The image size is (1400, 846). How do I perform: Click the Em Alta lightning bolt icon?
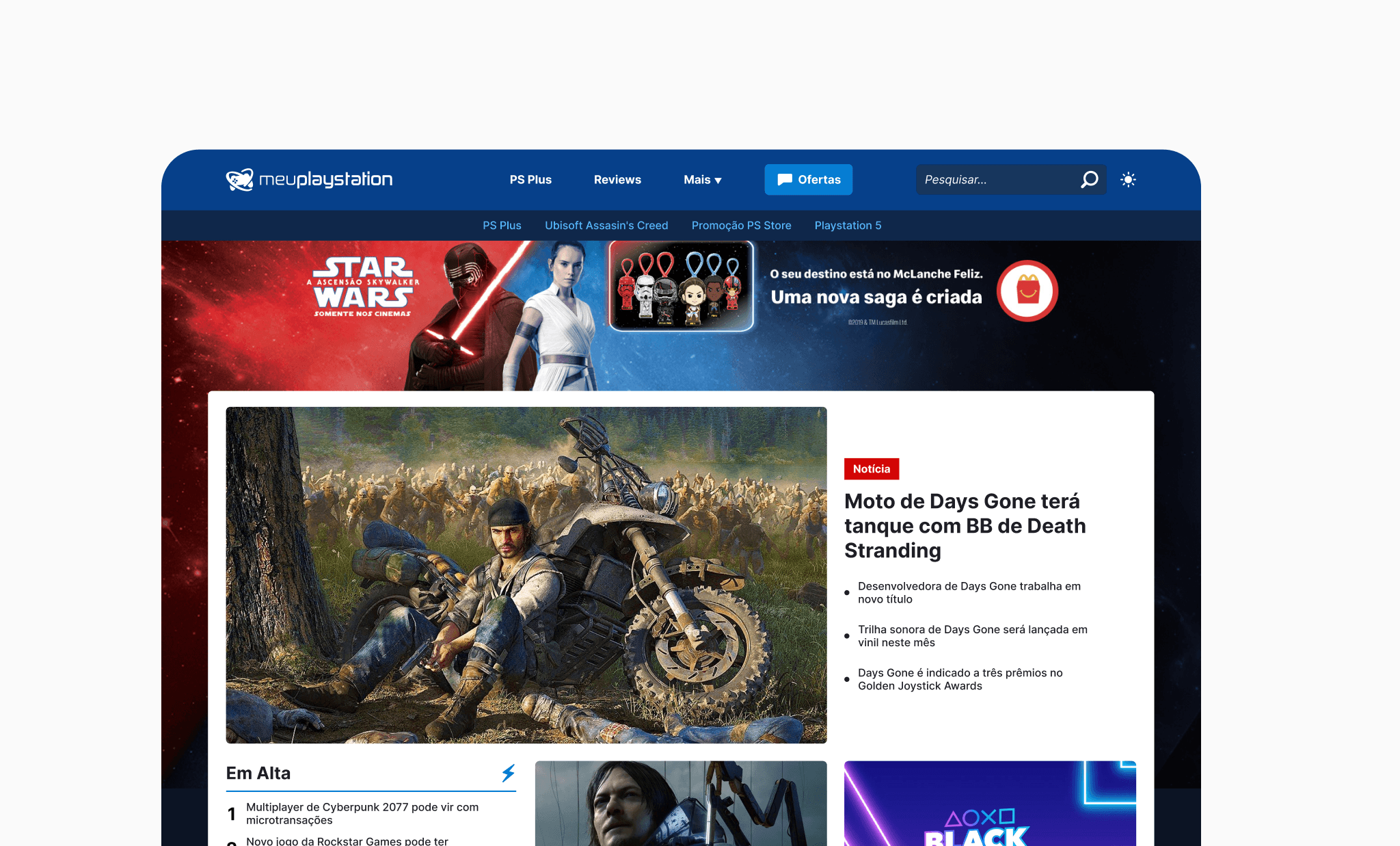pos(508,774)
